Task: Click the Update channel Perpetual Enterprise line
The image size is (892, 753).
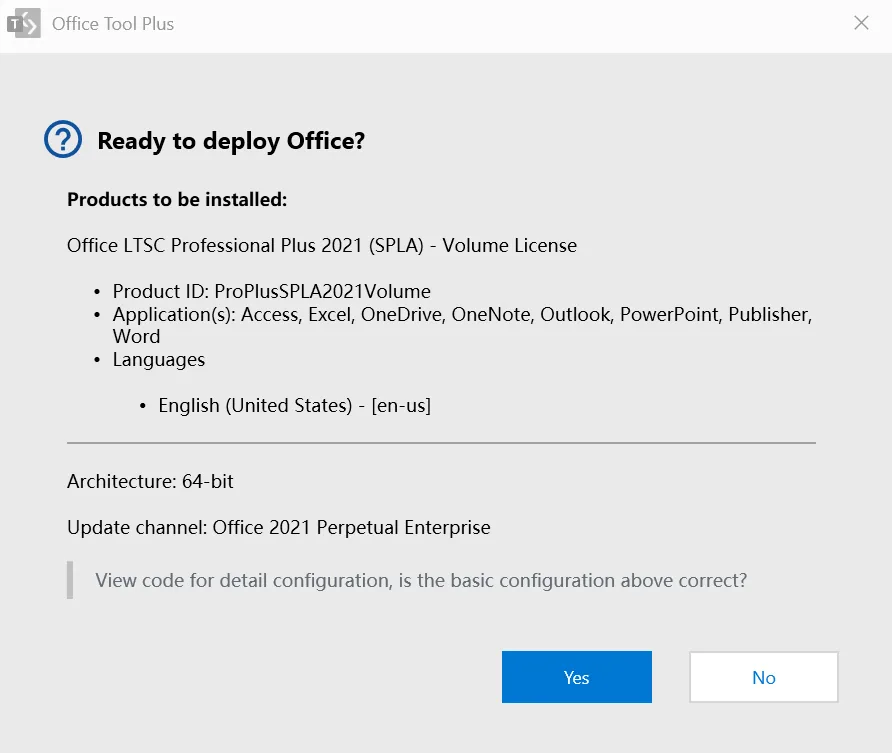Action: click(x=278, y=527)
